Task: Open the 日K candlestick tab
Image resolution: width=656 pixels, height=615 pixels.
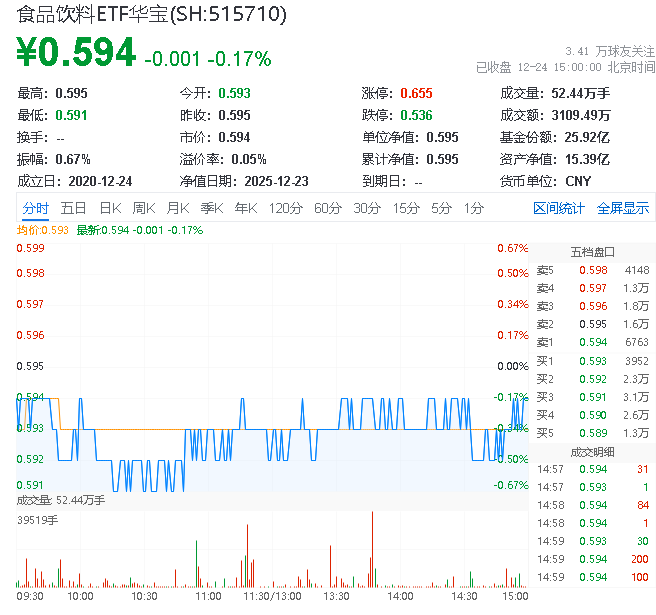Action: 110,208
